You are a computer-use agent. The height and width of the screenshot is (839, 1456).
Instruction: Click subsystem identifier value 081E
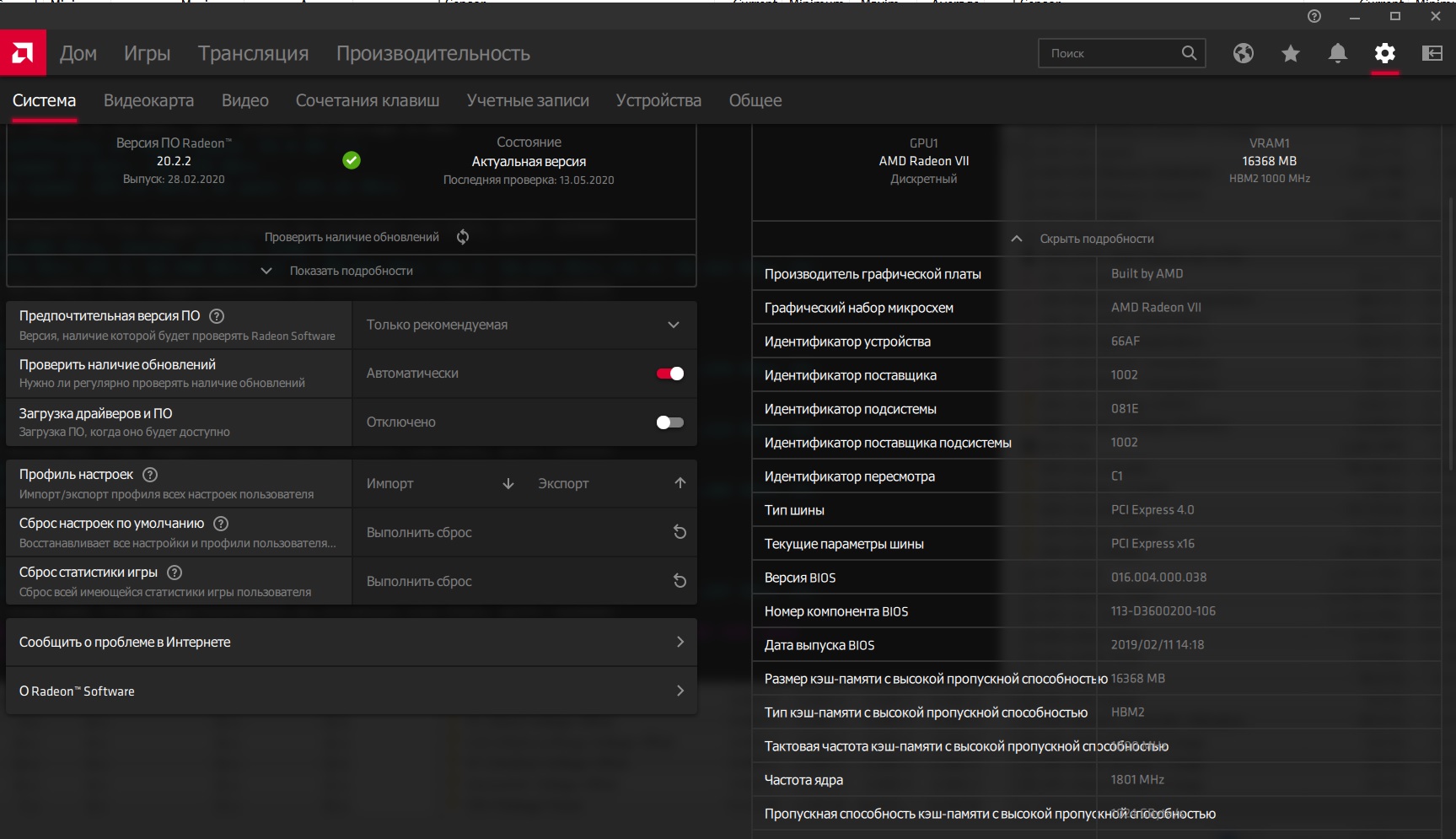point(1125,409)
